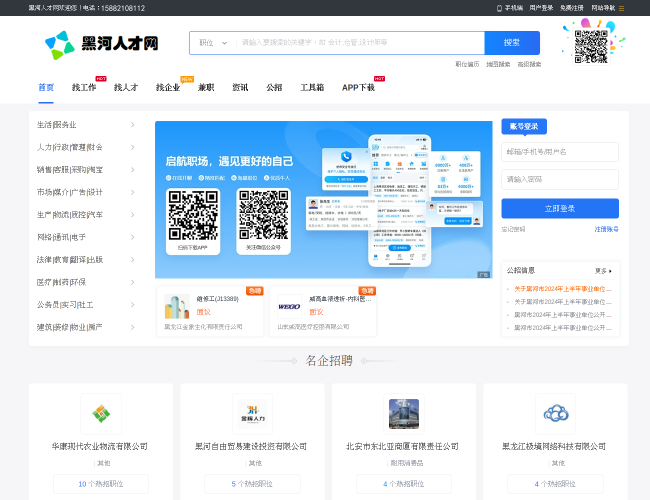
Task: Expand 人力|行政|管理|财会 category
Action: [86, 147]
